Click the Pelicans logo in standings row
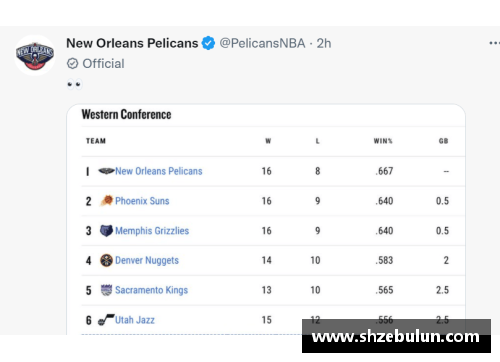This screenshot has height=362, width=500. click(106, 171)
